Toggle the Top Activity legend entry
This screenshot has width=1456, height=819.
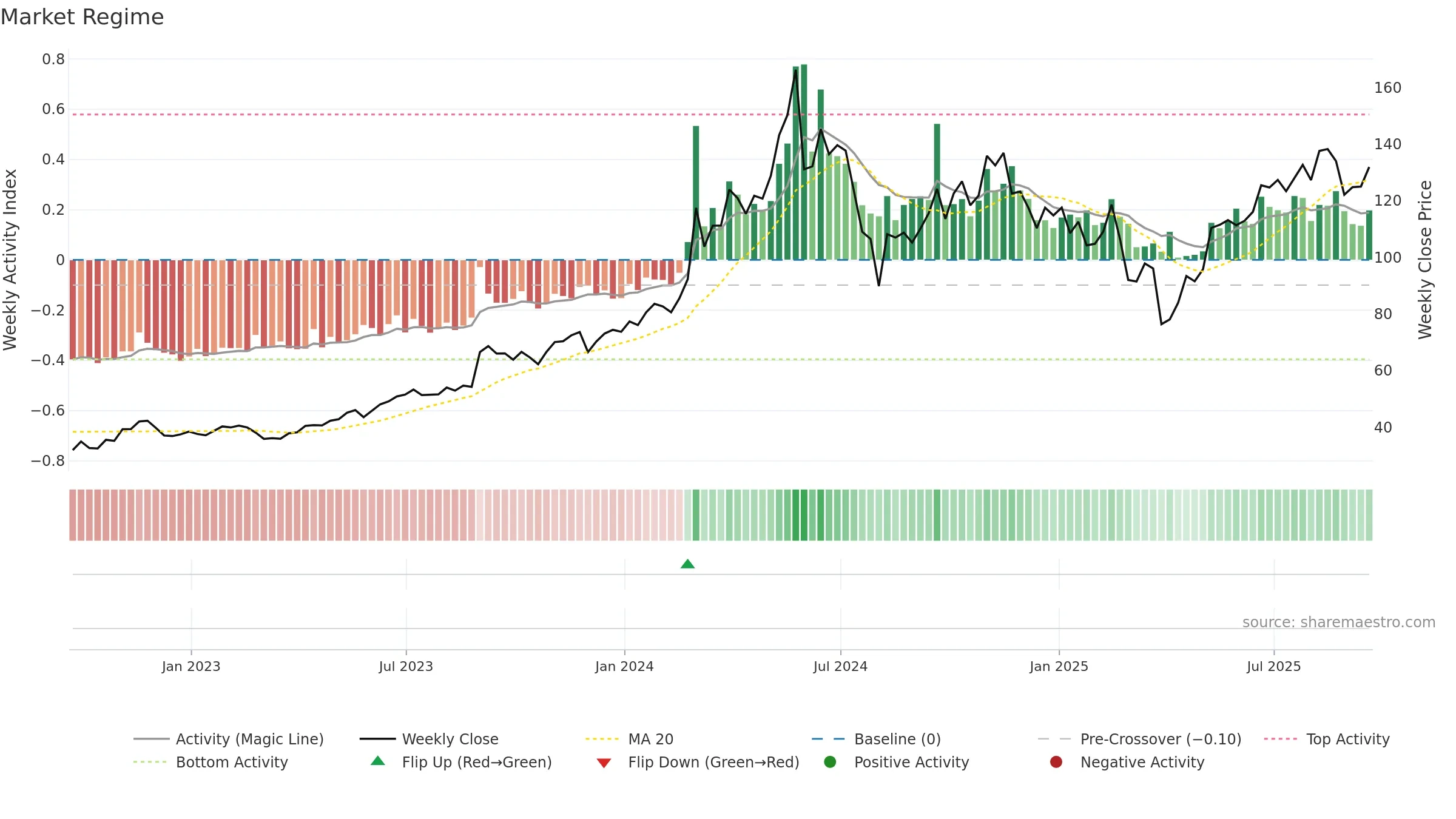1327,739
